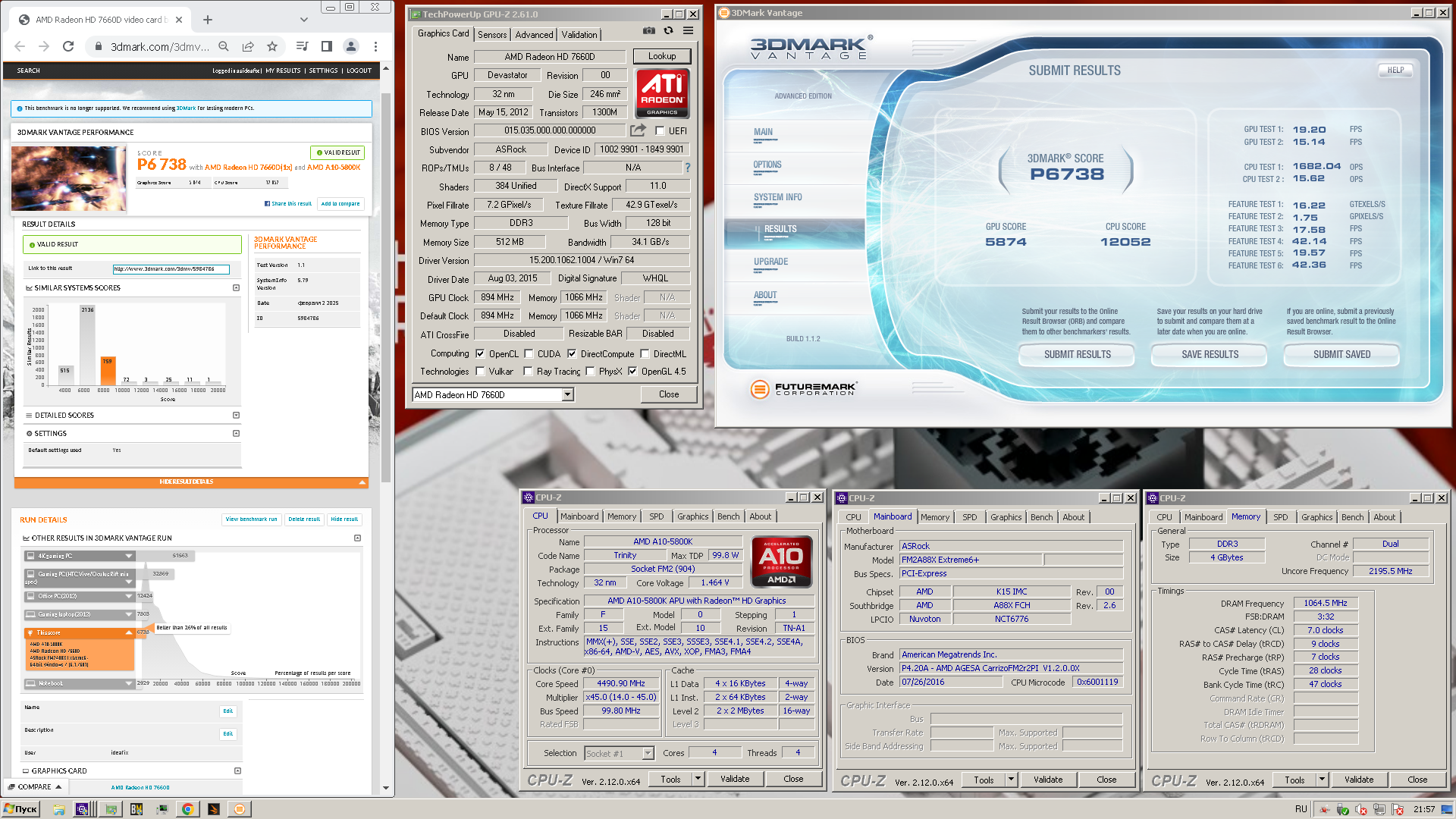Toggle the DirectML checkbox
The image size is (1456, 819).
(645, 353)
